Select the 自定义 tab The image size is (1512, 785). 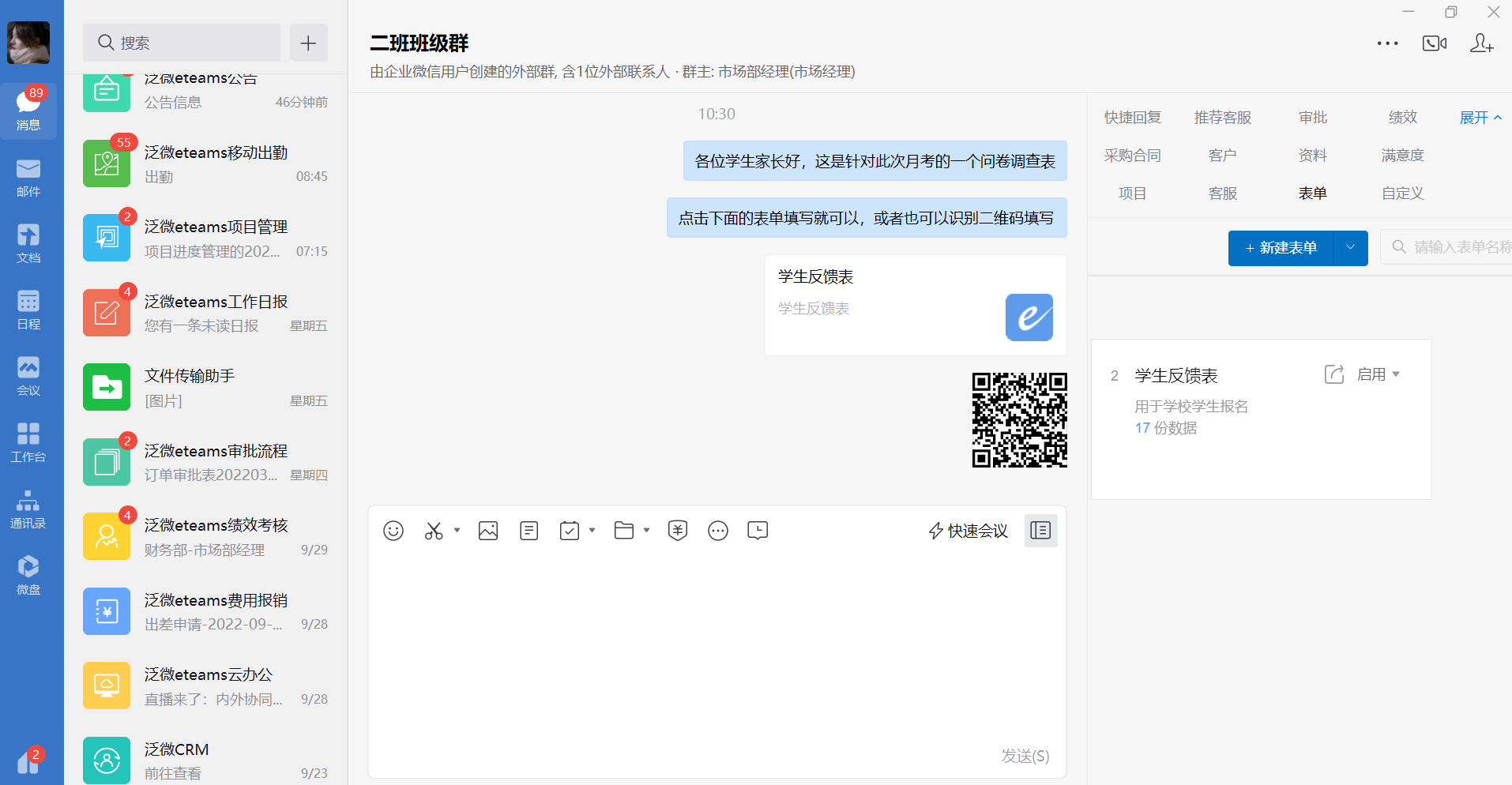[x=1403, y=193]
